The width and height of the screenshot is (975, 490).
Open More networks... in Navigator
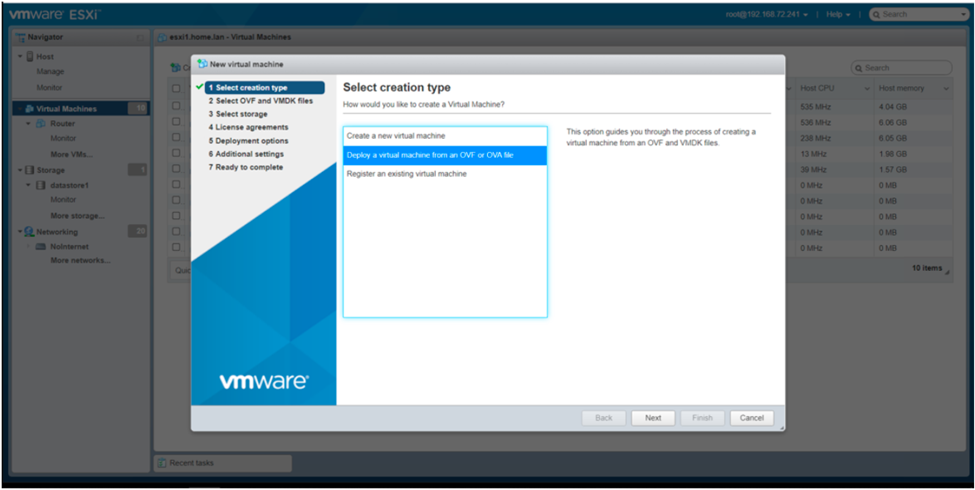pyautogui.click(x=80, y=261)
